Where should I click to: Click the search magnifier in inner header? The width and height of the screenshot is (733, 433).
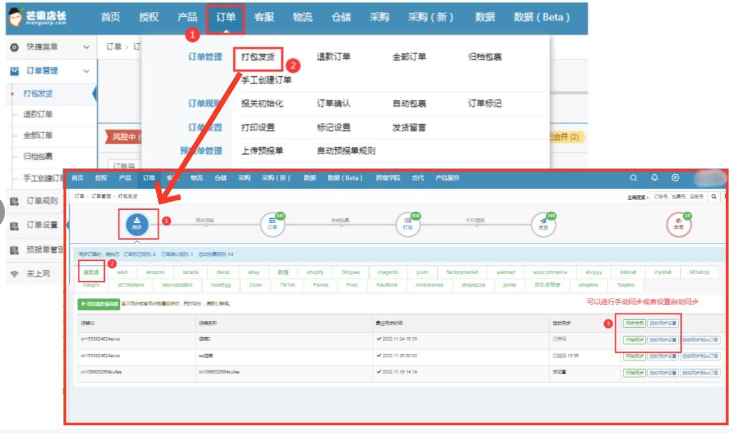click(x=633, y=178)
